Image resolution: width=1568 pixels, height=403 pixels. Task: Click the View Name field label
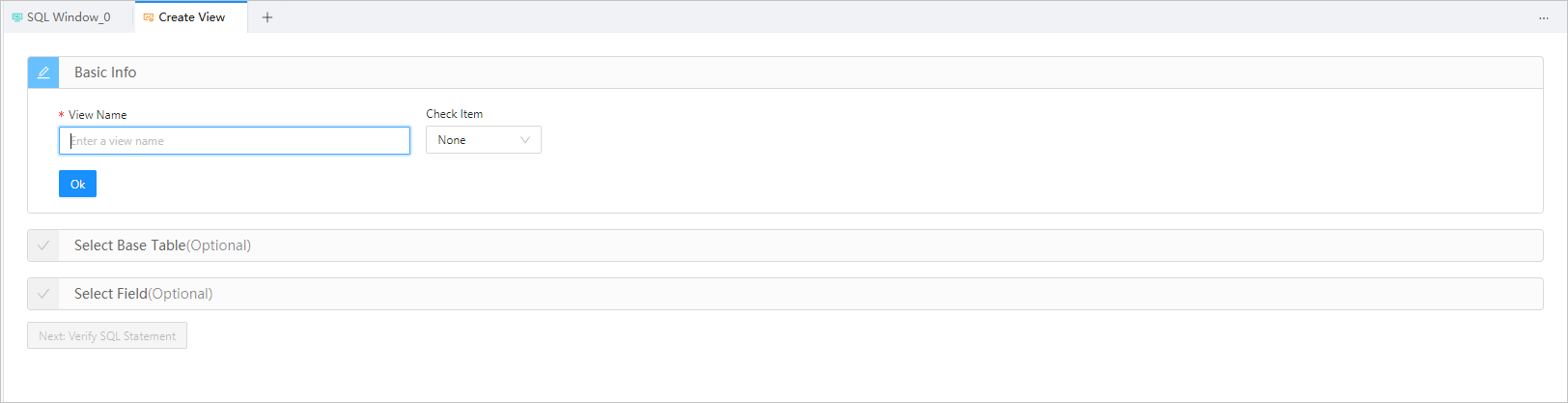click(98, 115)
